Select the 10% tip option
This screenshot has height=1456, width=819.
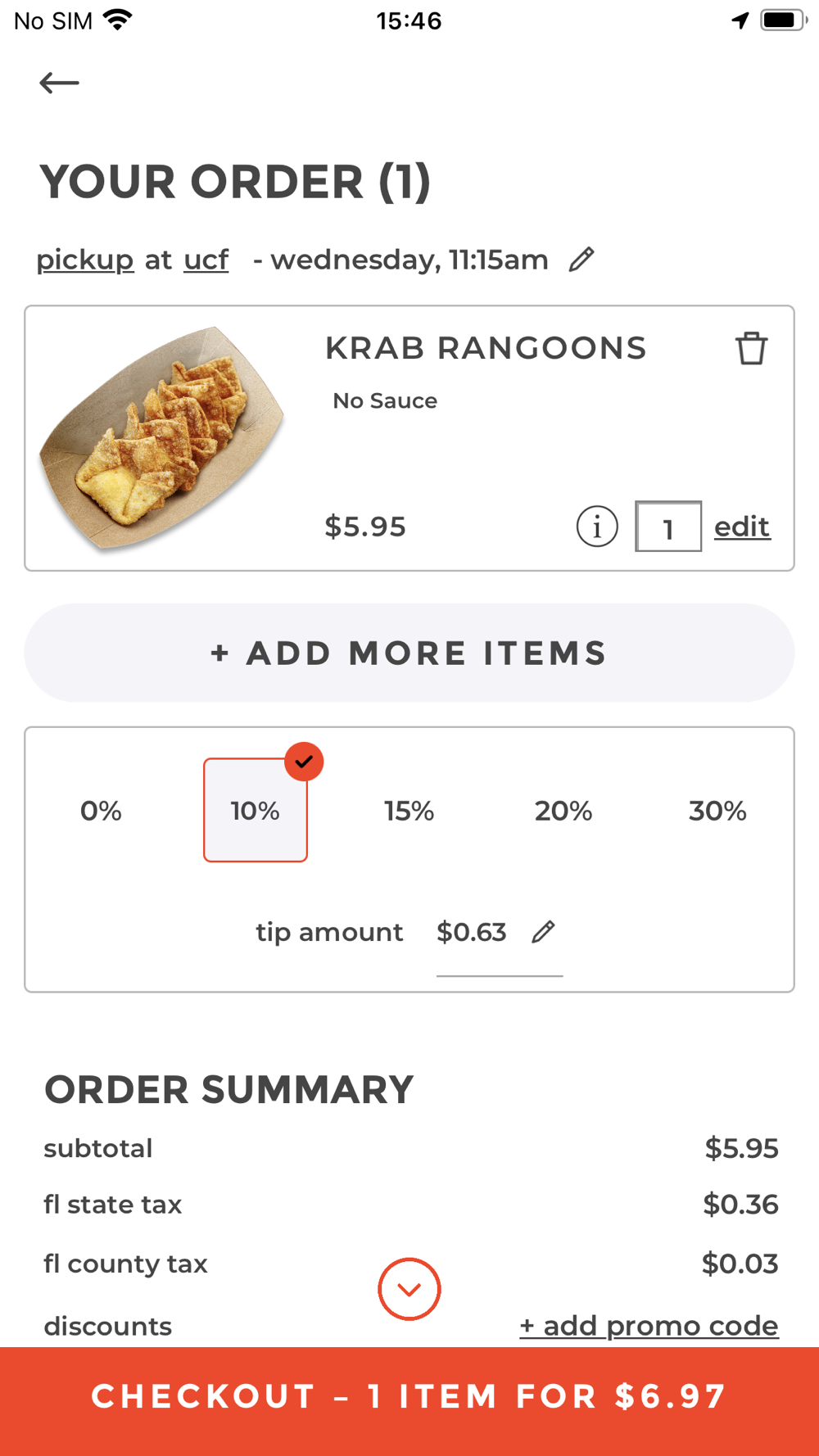coord(256,811)
